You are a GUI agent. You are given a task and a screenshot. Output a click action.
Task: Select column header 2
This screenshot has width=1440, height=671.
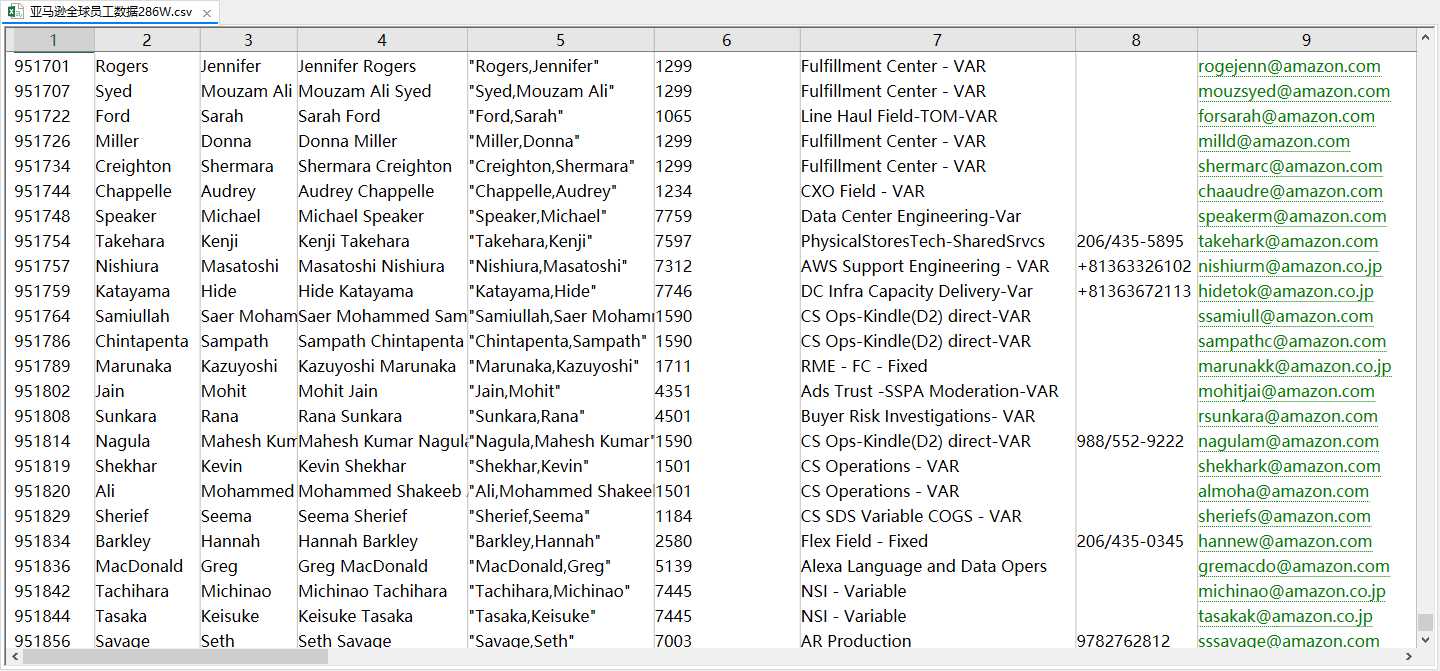coord(147,40)
